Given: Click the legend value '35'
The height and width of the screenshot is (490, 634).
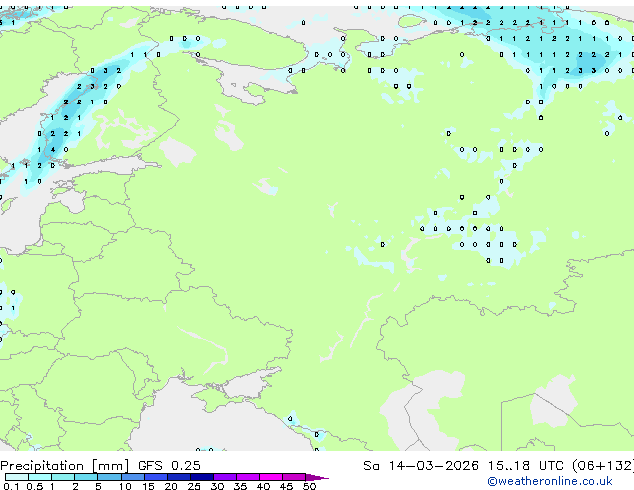Looking at the screenshot, I should point(240,486).
